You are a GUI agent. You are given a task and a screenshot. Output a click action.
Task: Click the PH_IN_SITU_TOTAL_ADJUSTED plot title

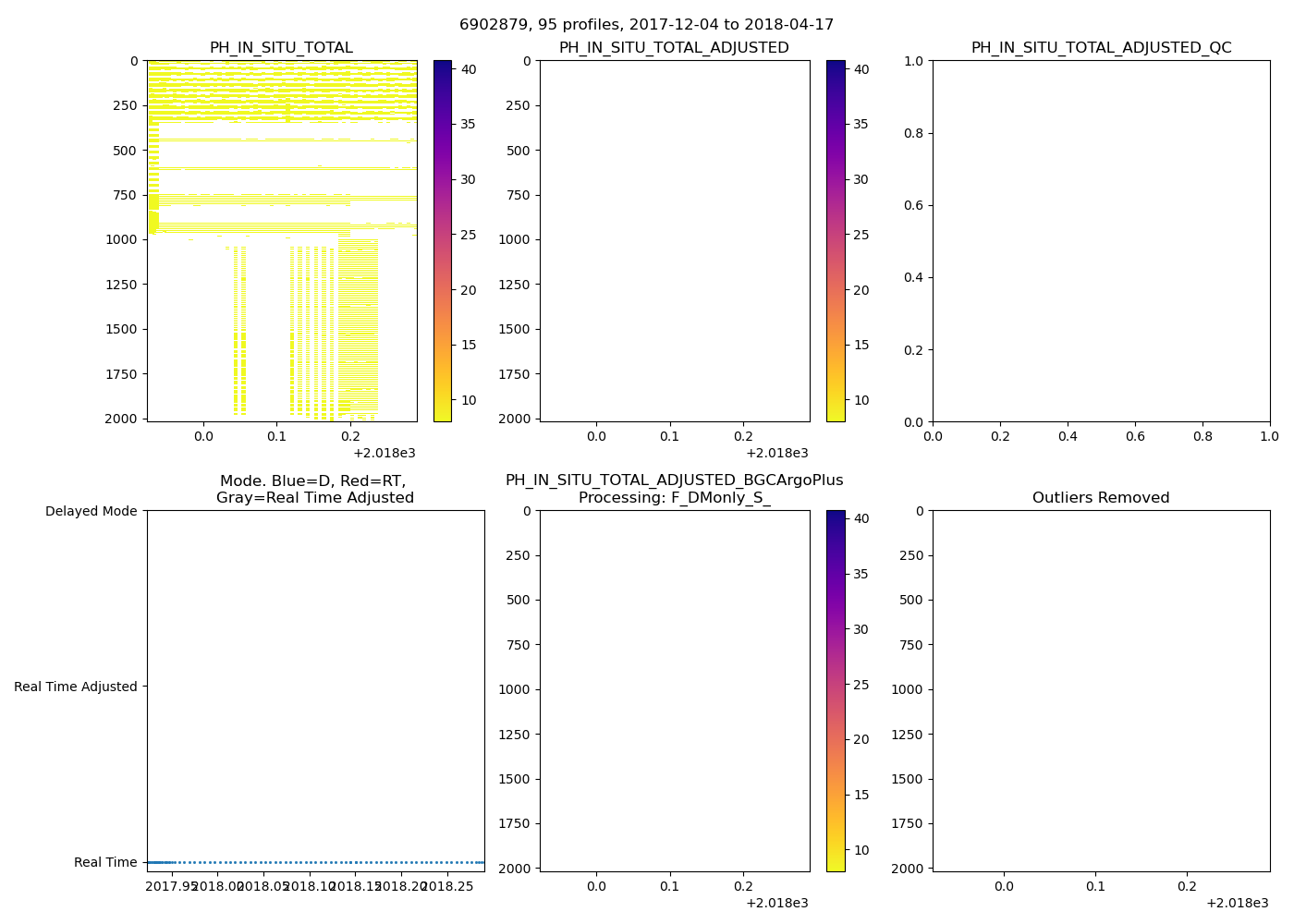pyautogui.click(x=674, y=48)
